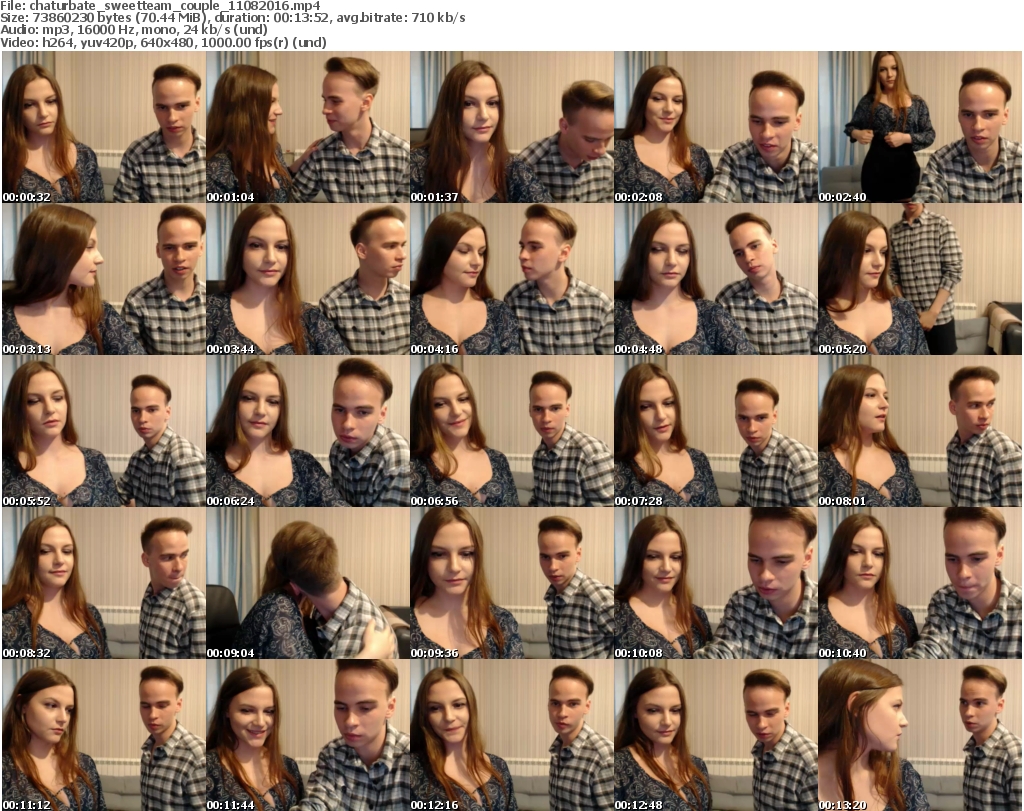Viewport: 1024px width, 811px height.
Task: Click the contact-sheet frame at 00:12:16
Action: 512,735
